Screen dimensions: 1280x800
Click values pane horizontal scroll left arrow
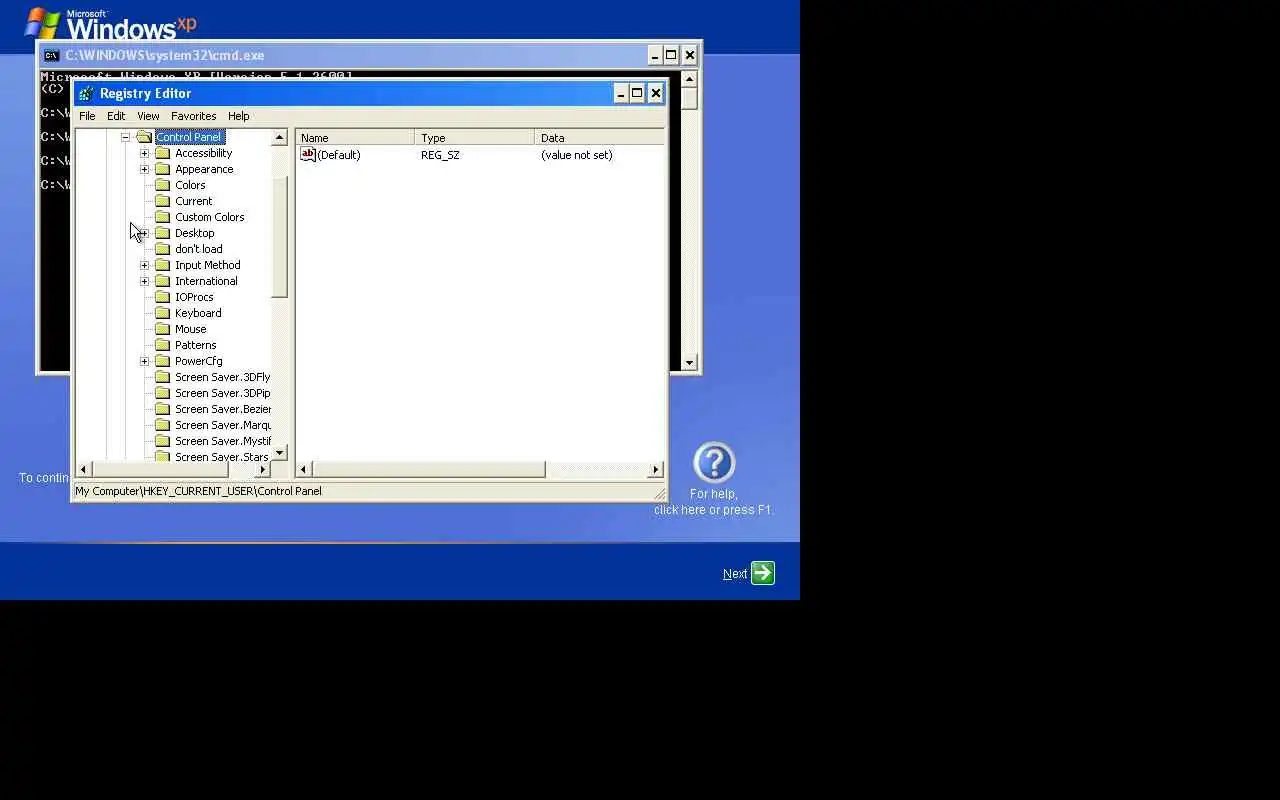304,469
